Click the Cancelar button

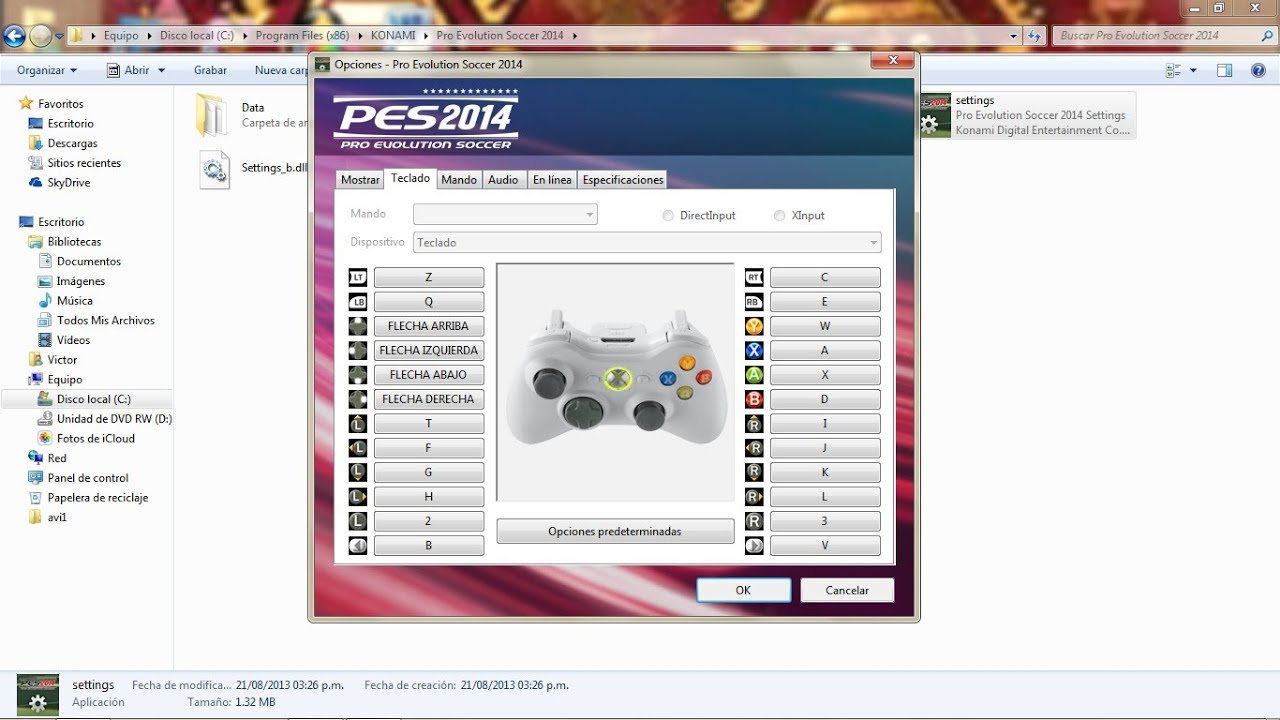(847, 590)
